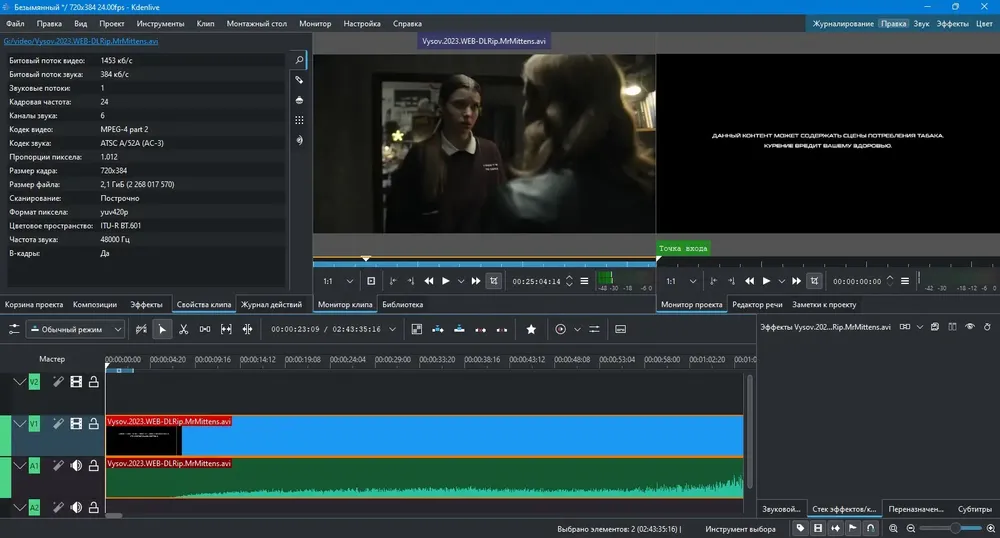Image resolution: width=1000 pixels, height=538 pixels.
Task: Select the razor (scissors) cut tool
Action: pos(184,329)
